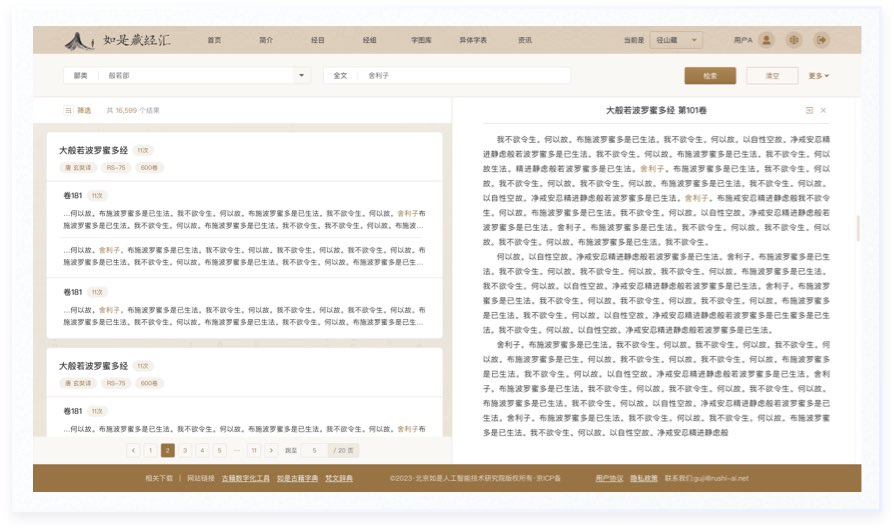The width and height of the screenshot is (894, 530).
Task: Click the 清空 clear button
Action: [770, 76]
